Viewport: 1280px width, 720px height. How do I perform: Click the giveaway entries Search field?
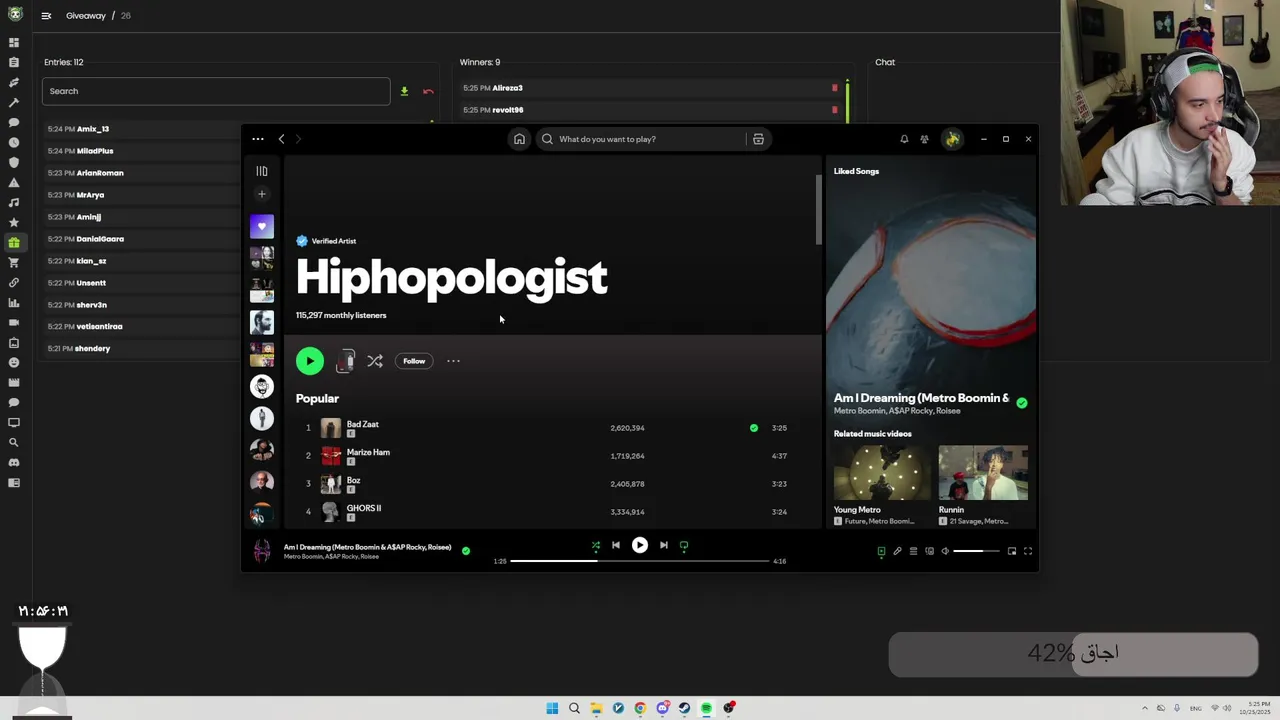click(216, 91)
